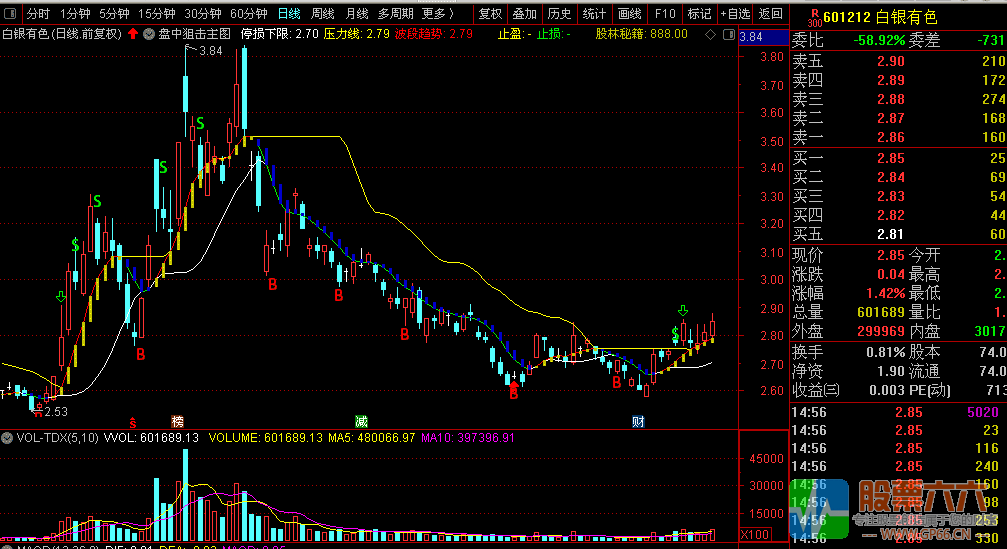
Task: Click the 卖三 row price 2.88
Action: coord(891,100)
